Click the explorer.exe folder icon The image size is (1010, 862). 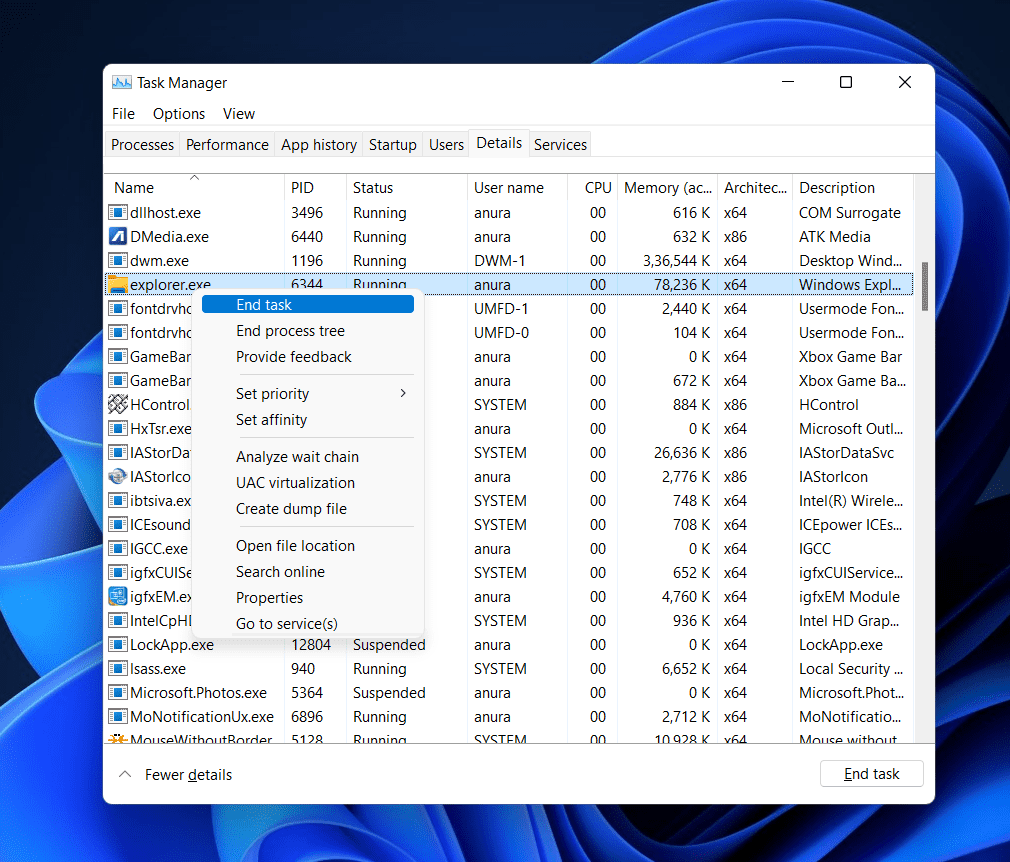tap(117, 285)
